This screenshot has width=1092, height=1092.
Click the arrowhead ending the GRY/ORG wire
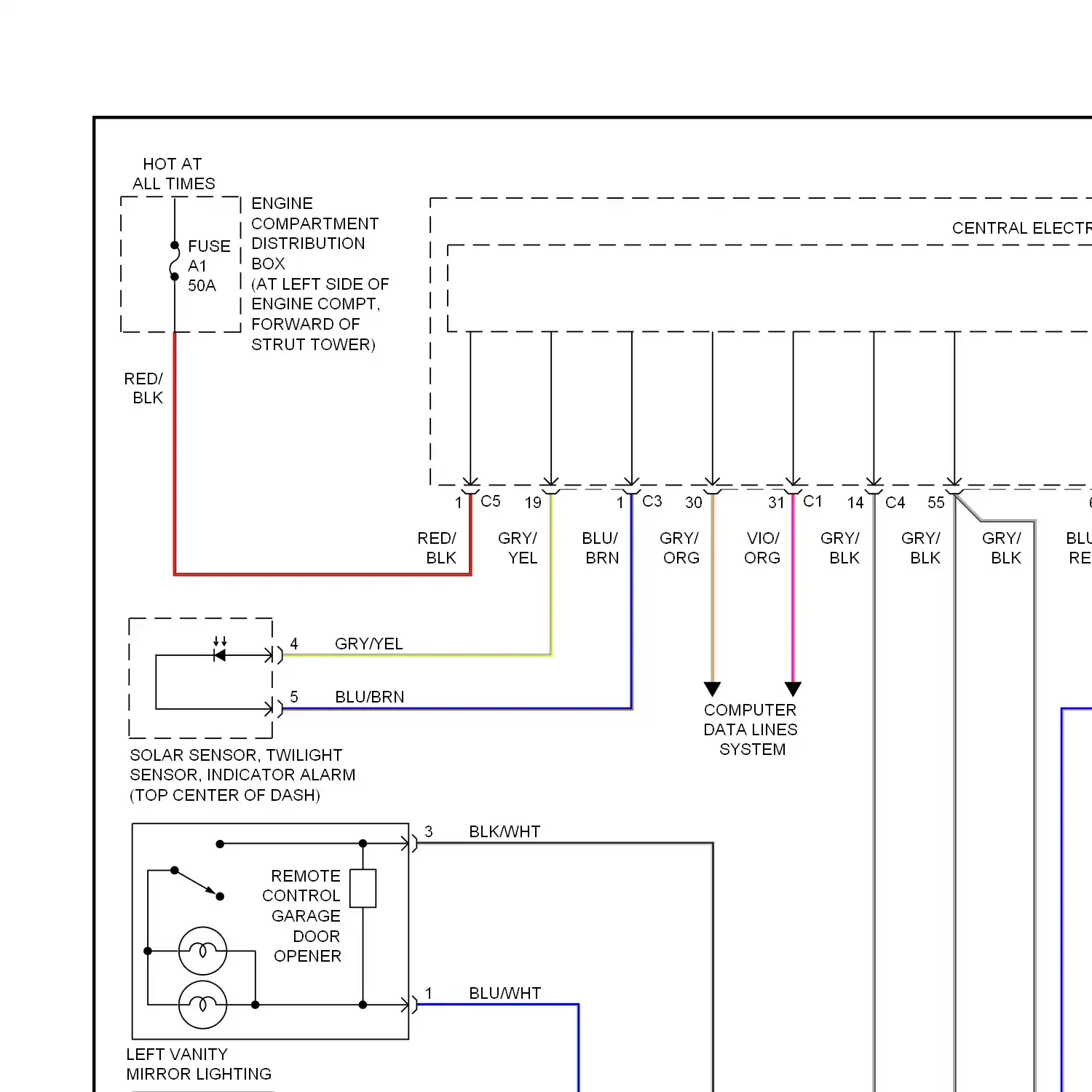pyautogui.click(x=713, y=689)
